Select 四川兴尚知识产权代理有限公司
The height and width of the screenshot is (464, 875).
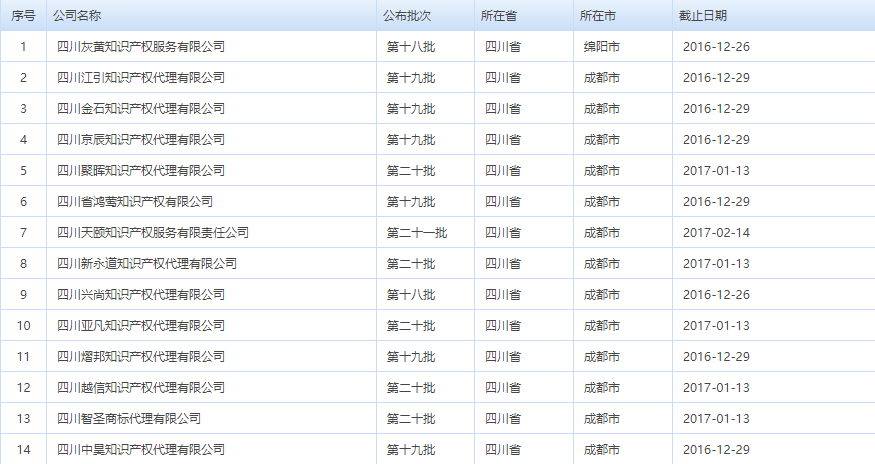coord(141,294)
